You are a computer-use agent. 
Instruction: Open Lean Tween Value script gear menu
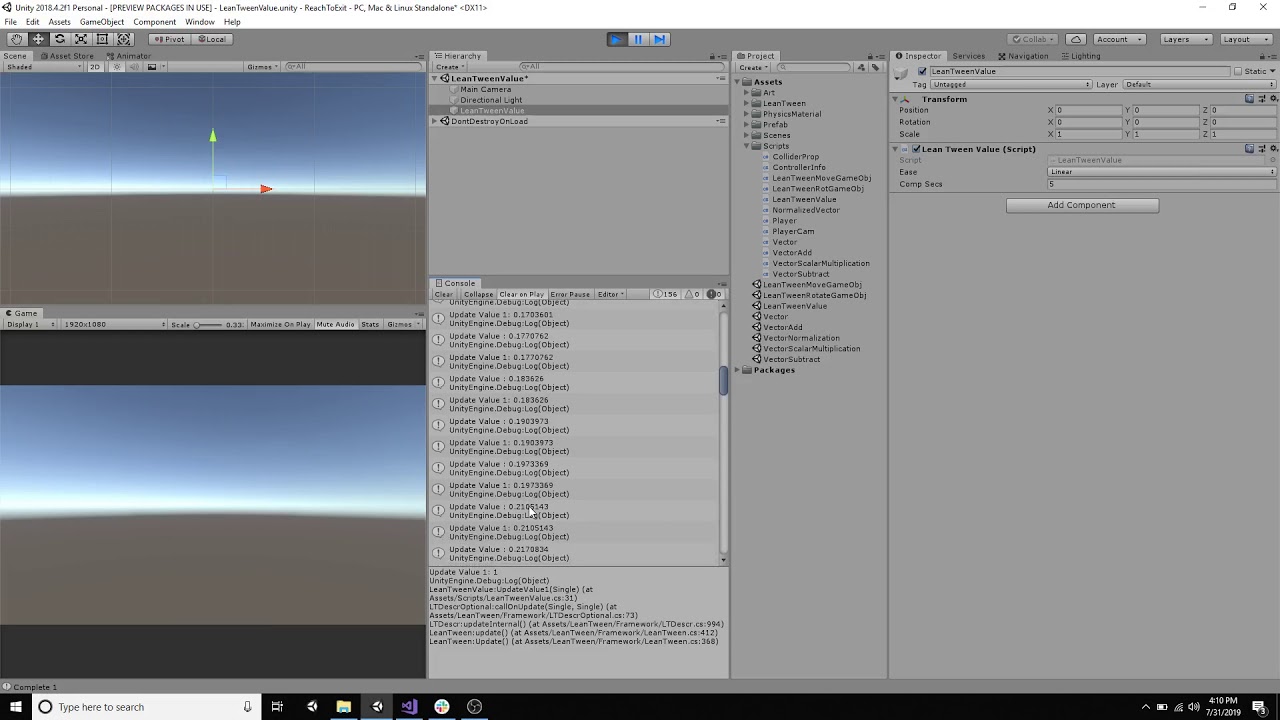(x=1272, y=149)
